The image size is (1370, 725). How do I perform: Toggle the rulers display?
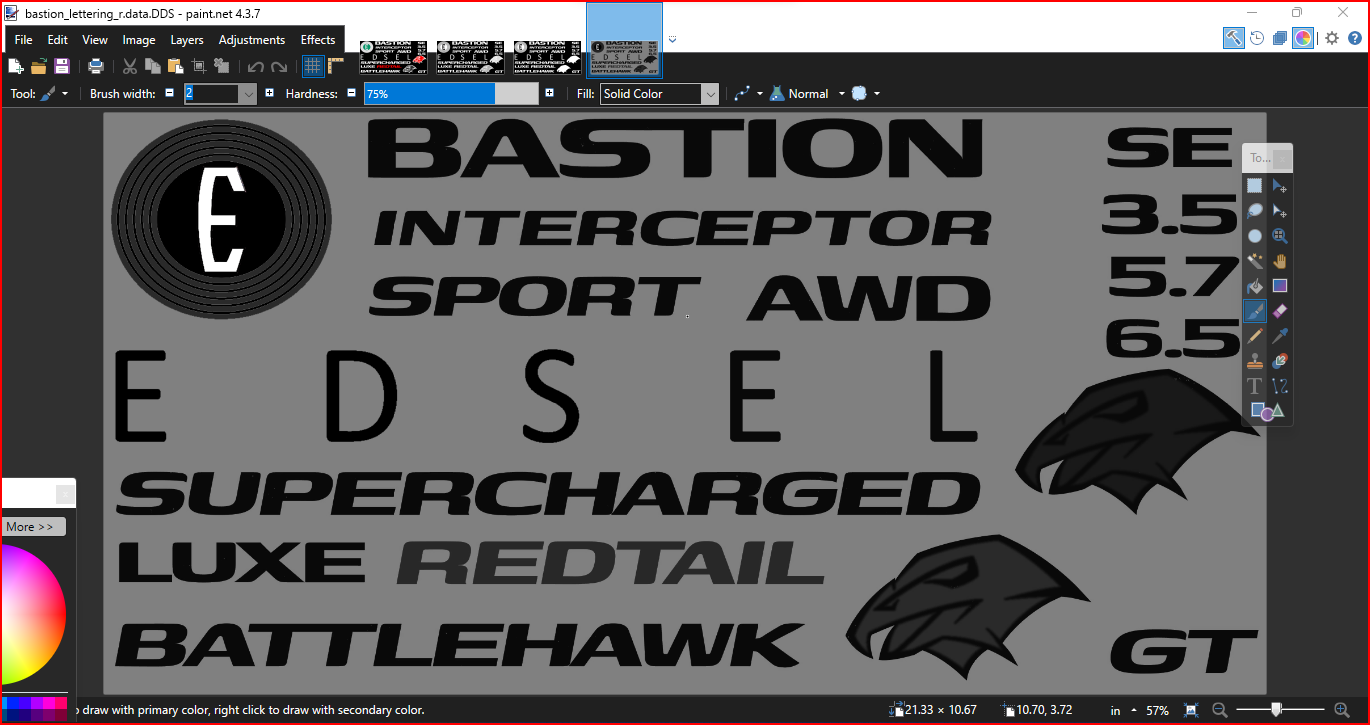pos(336,66)
